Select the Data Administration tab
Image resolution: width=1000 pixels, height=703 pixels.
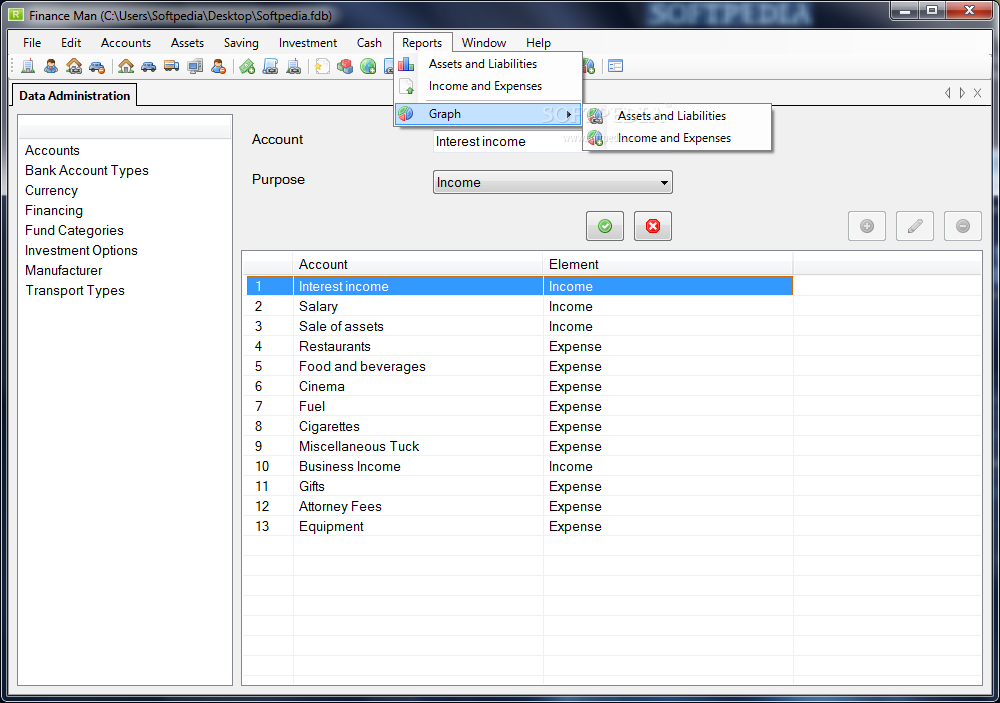click(x=75, y=96)
